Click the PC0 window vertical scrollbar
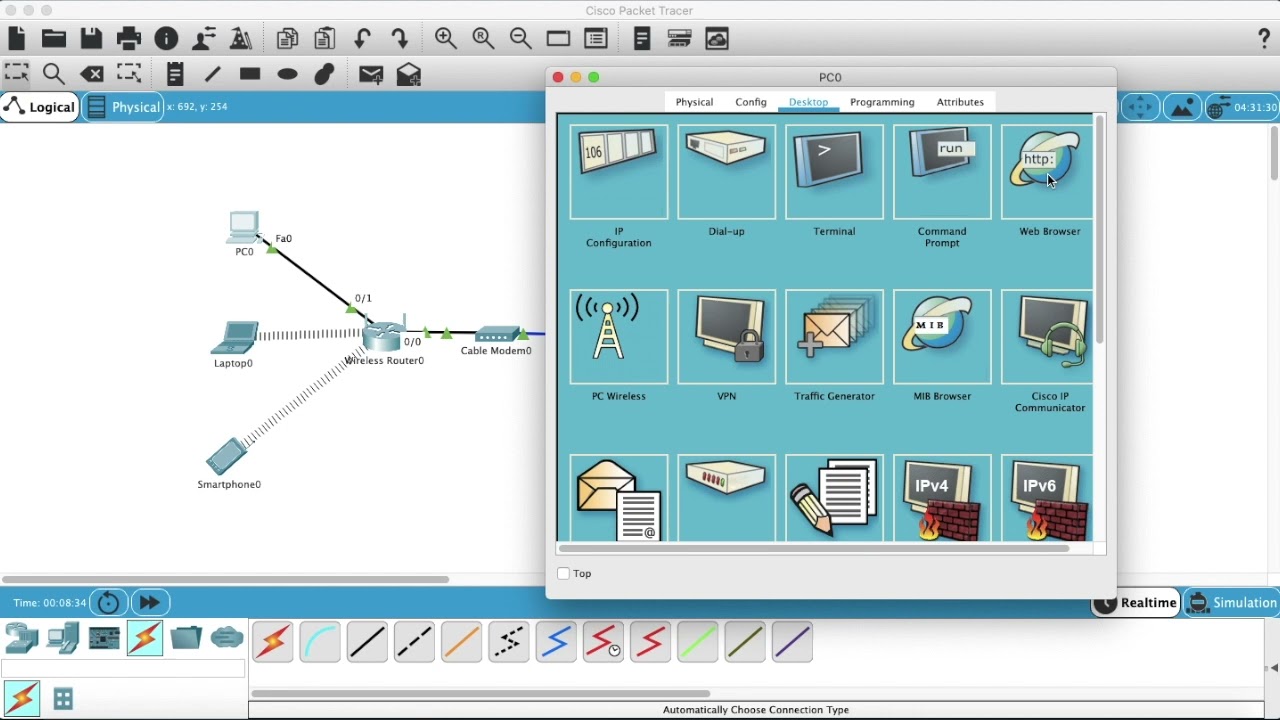This screenshot has width=1280, height=720. click(1100, 230)
